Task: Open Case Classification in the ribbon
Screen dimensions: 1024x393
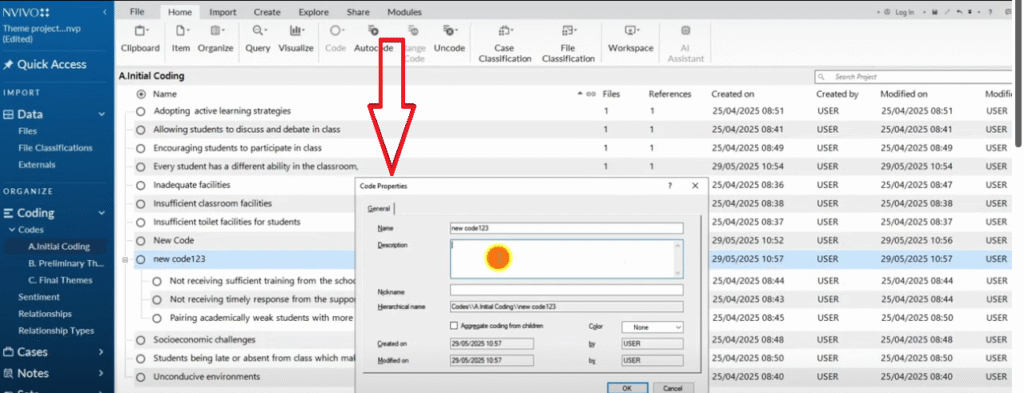Action: pyautogui.click(x=505, y=44)
